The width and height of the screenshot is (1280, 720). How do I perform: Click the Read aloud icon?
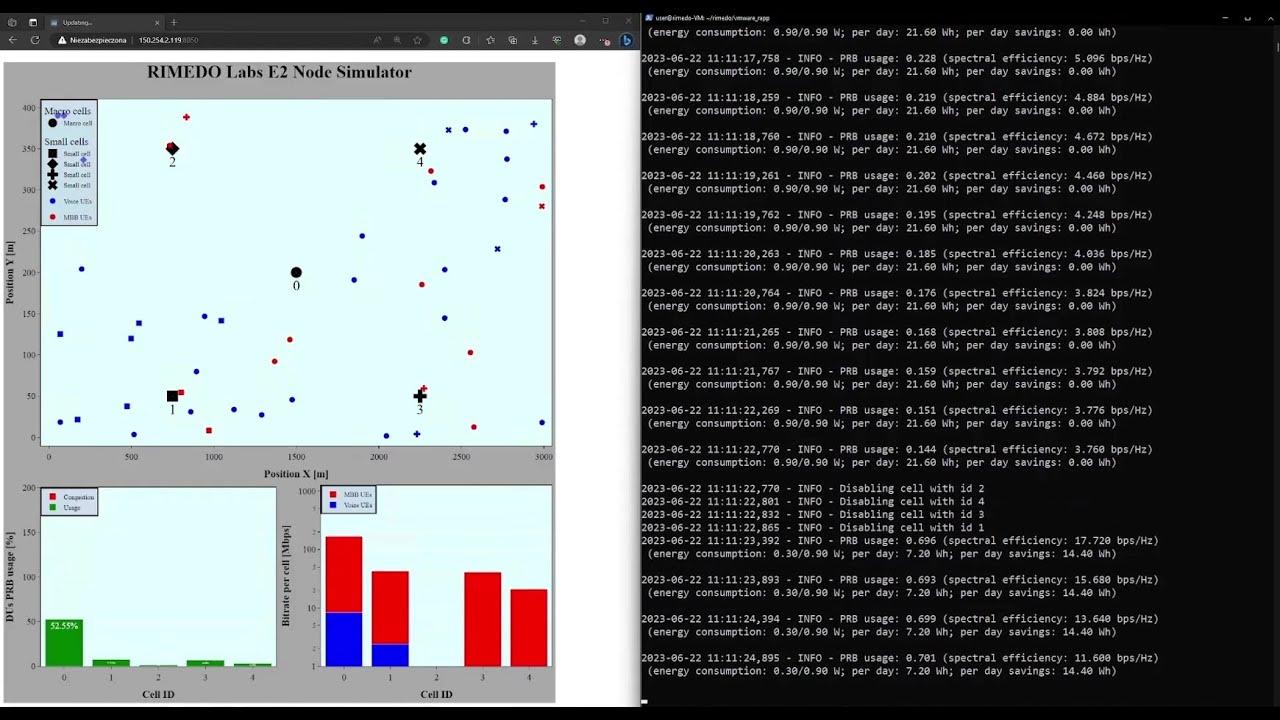377,40
